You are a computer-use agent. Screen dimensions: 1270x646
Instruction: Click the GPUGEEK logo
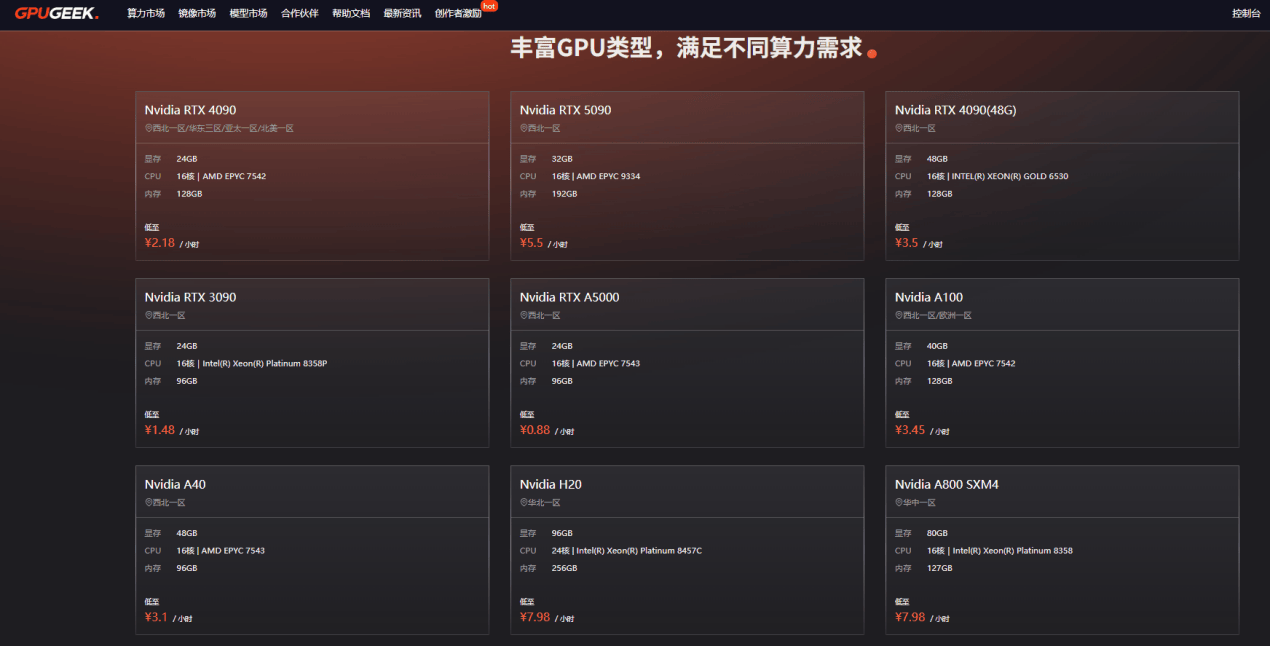pos(56,13)
